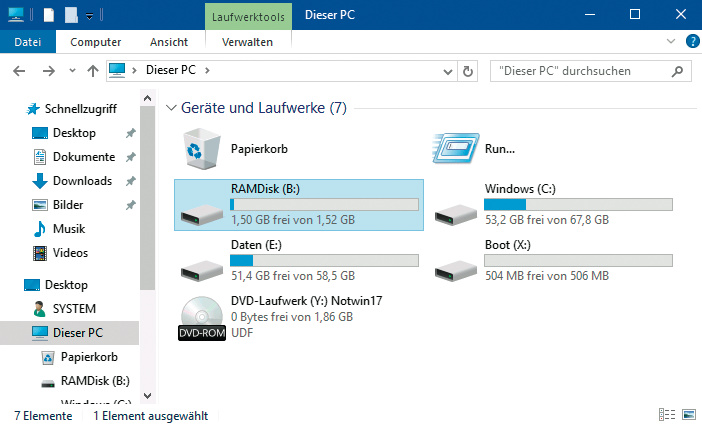Click "1 Element ausgewählt" in status bar
This screenshot has height=425, width=702.
(x=150, y=416)
